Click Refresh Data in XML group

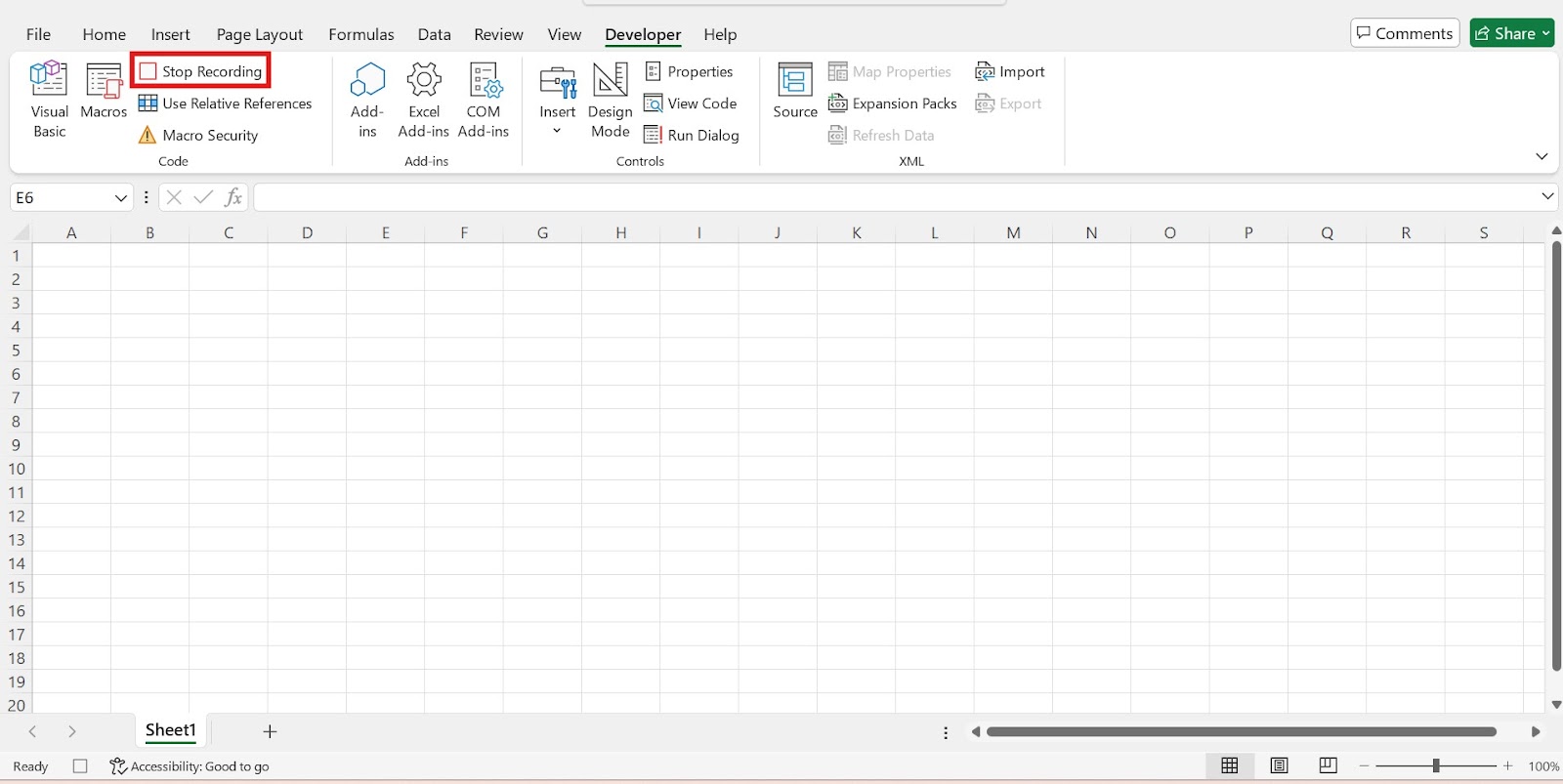point(881,135)
